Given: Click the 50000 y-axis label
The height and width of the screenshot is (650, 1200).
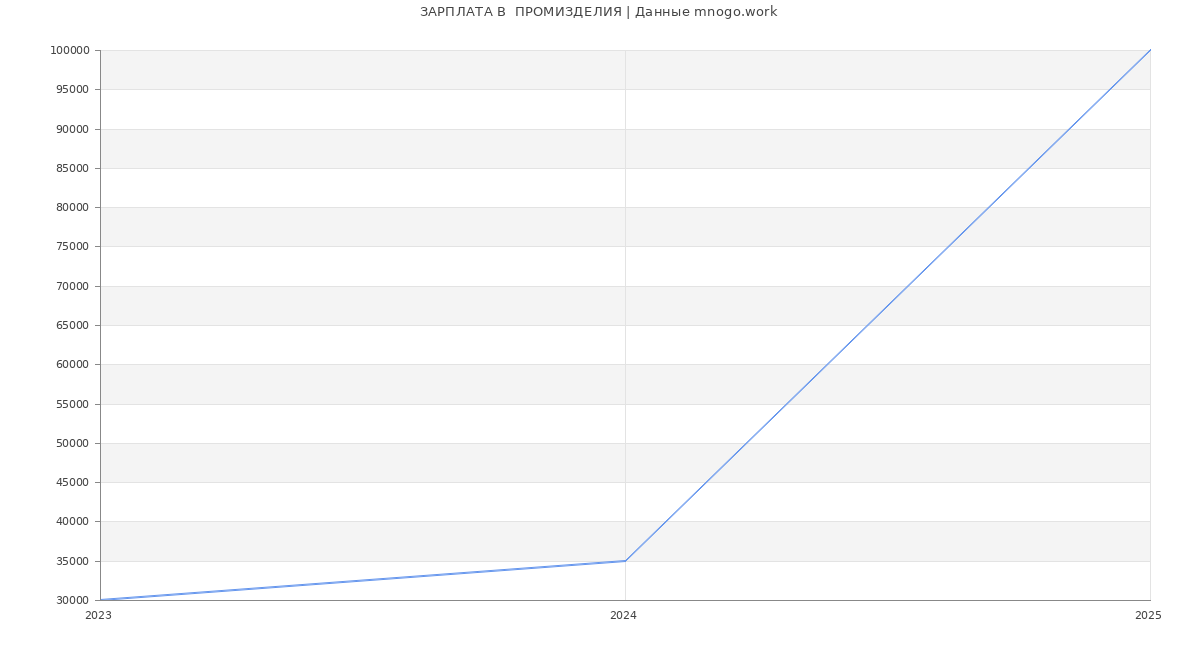Looking at the screenshot, I should [72, 443].
